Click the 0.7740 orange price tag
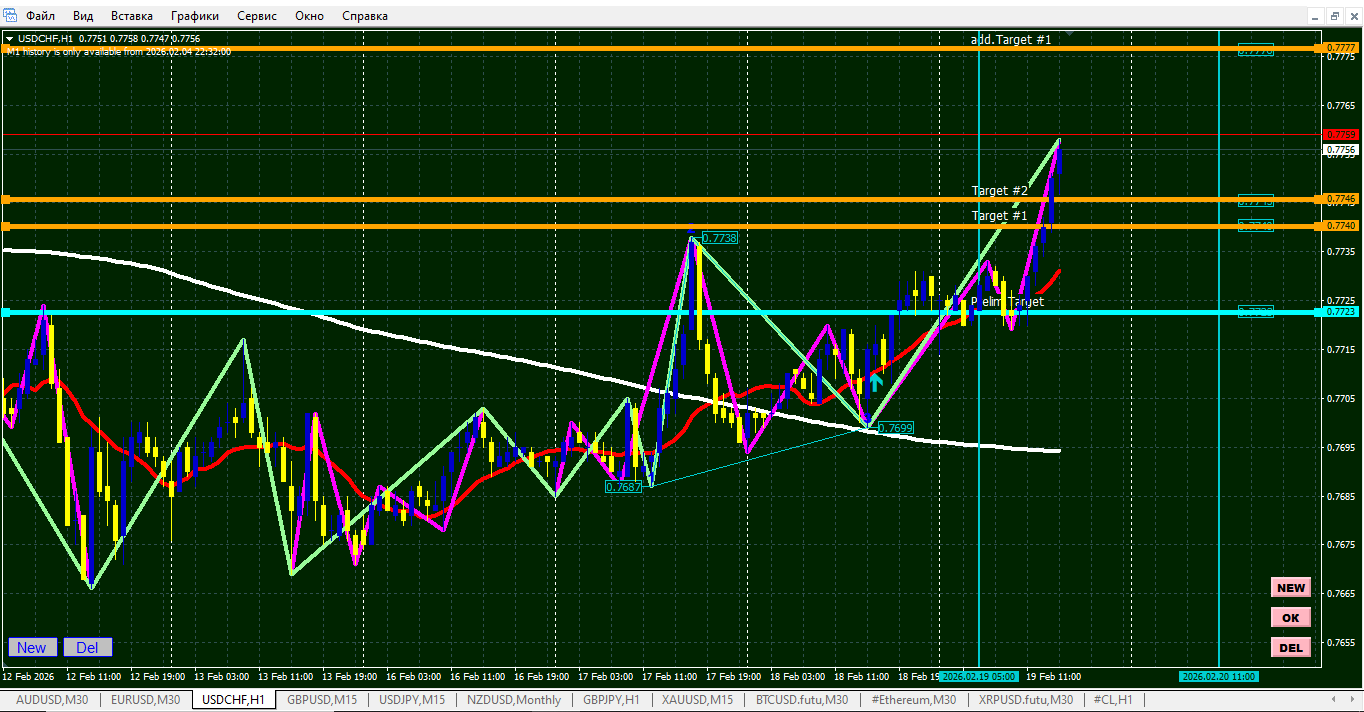Viewport: 1364px width, 712px height. click(1340, 226)
